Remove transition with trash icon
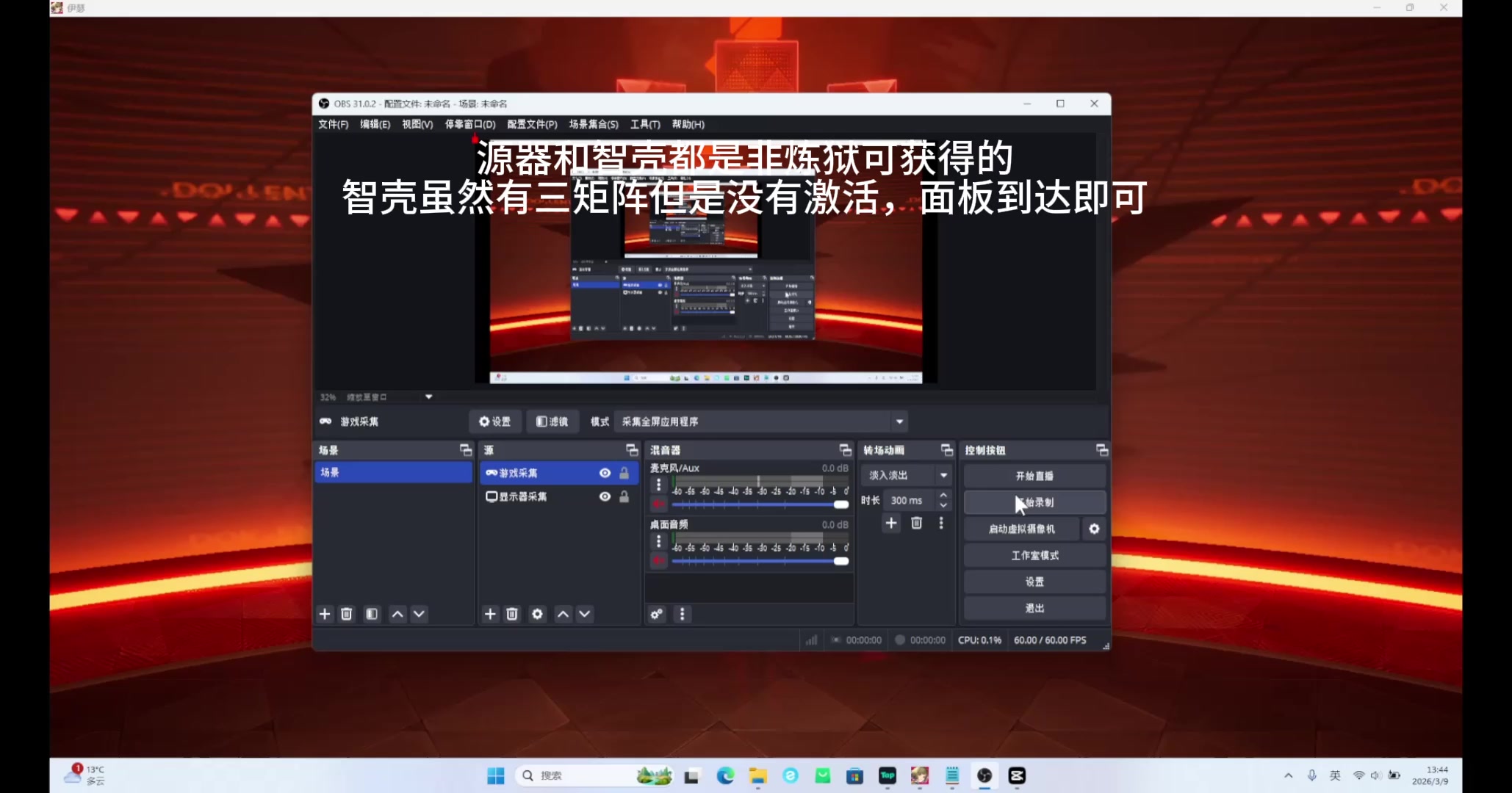 [x=916, y=523]
